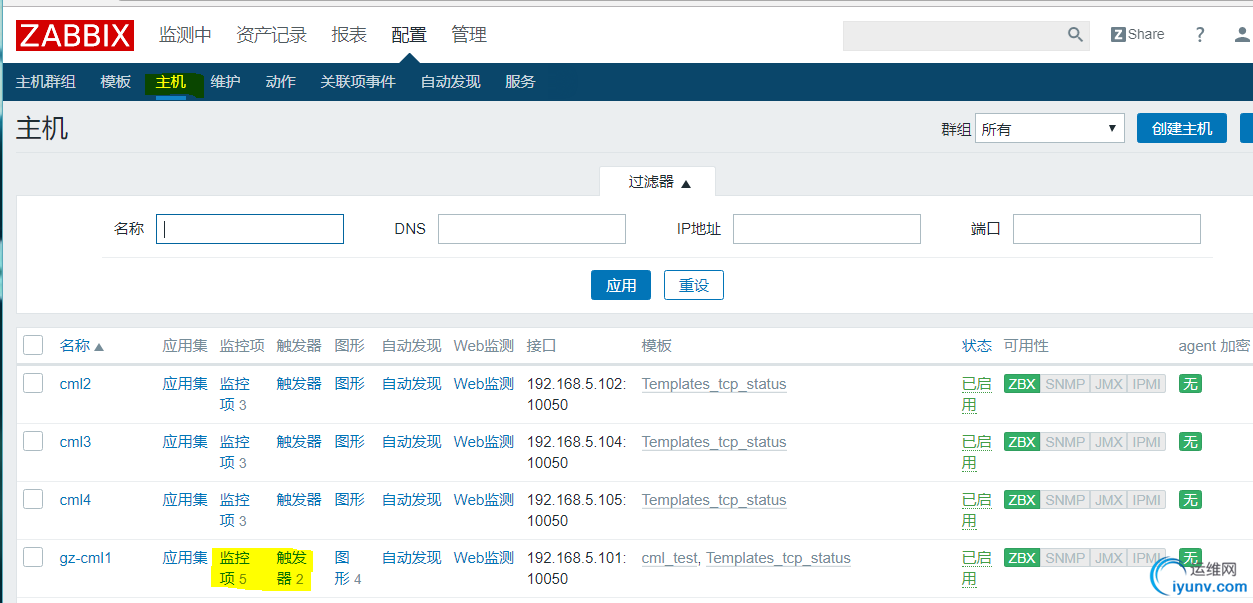1253x603 pixels.
Task: Open 图形 graphs for gz-cml1
Action: [x=342, y=568]
